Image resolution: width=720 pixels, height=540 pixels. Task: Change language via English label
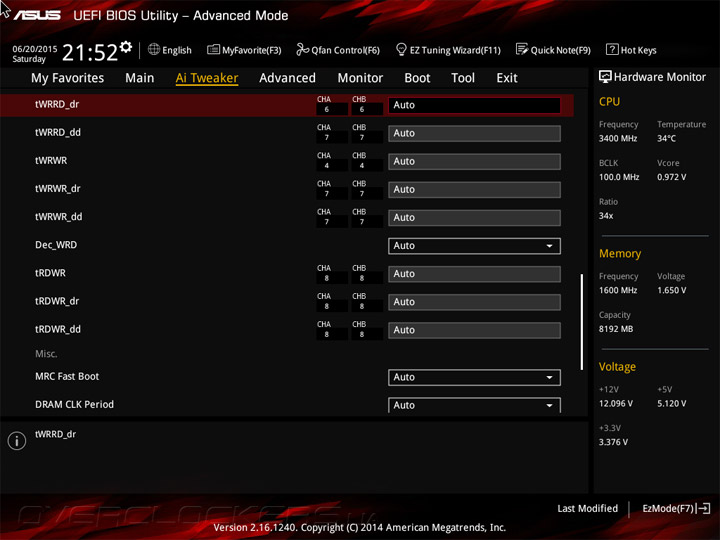[177, 50]
